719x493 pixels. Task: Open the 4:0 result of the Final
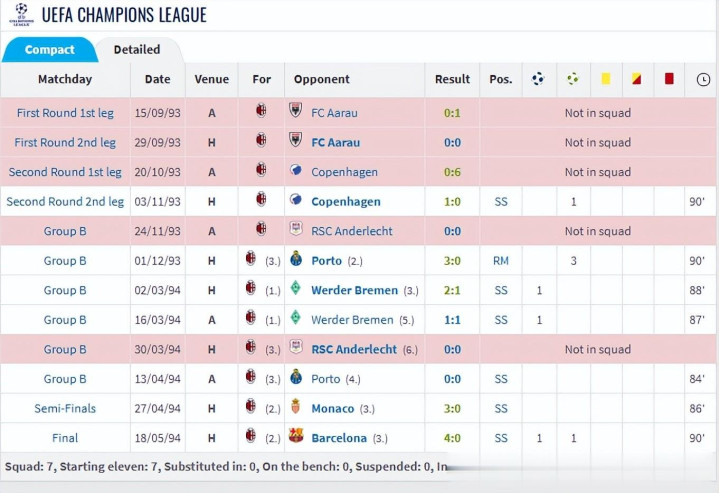[x=452, y=438]
